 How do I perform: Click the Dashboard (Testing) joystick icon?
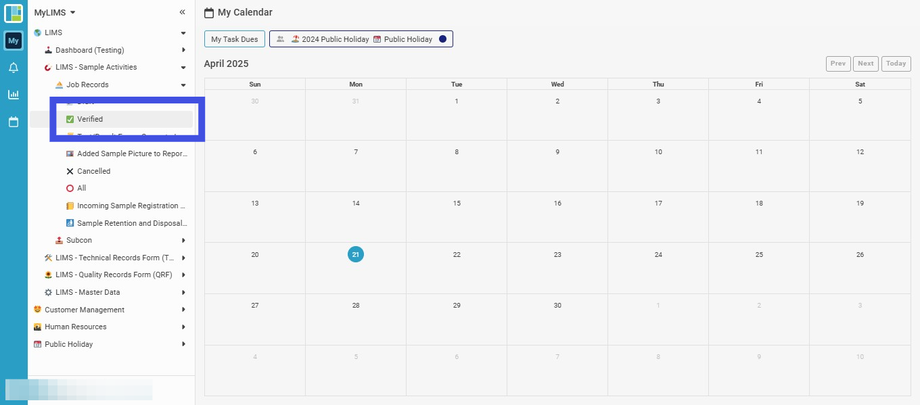pyautogui.click(x=48, y=50)
